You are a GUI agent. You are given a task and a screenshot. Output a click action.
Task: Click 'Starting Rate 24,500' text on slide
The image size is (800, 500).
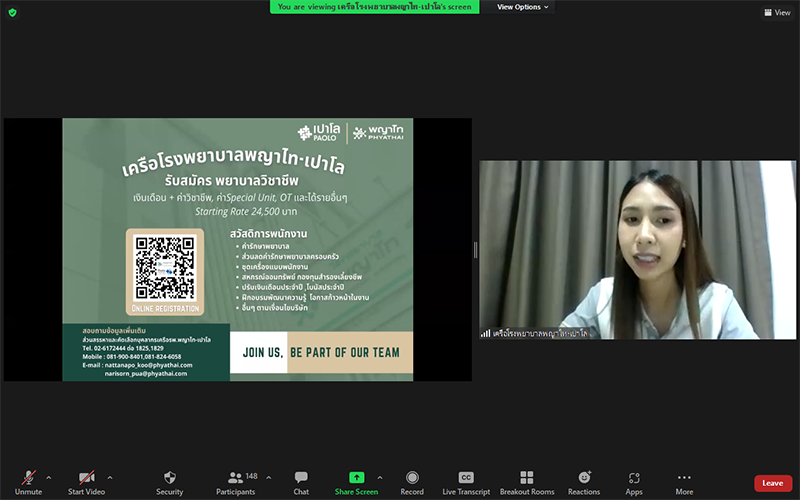tap(246, 211)
